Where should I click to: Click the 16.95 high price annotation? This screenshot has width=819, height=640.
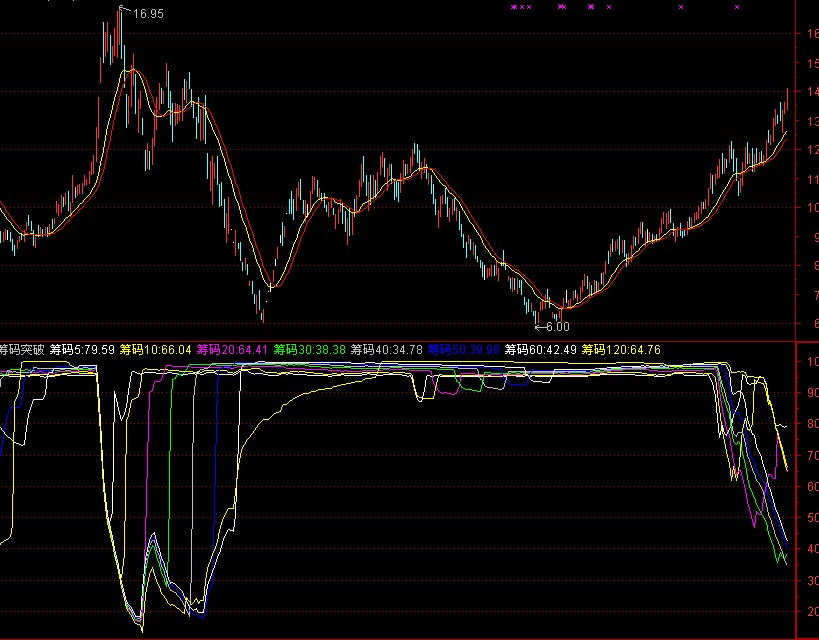[148, 14]
